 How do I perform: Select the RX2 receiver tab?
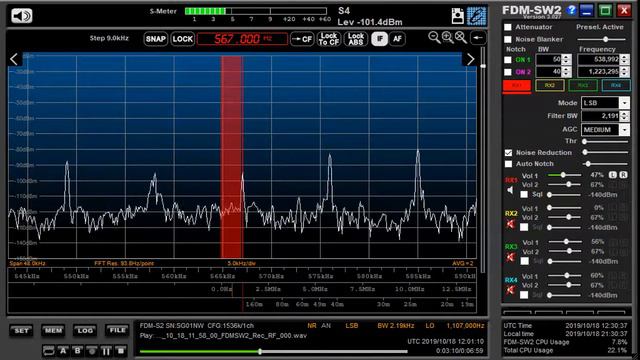point(549,85)
